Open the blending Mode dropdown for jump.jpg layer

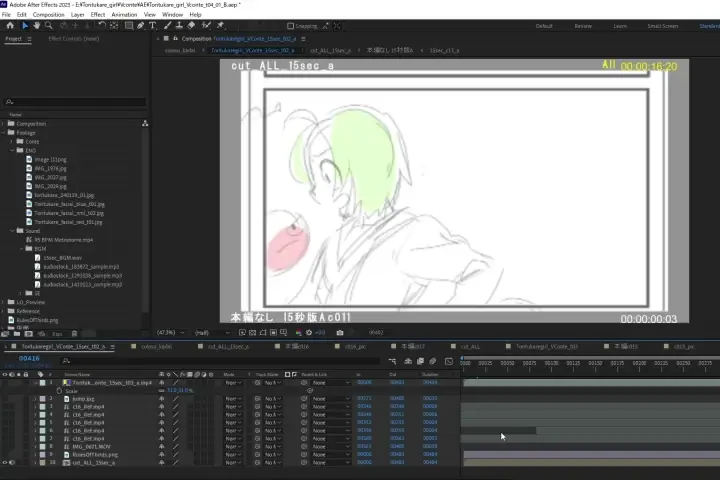pos(233,399)
